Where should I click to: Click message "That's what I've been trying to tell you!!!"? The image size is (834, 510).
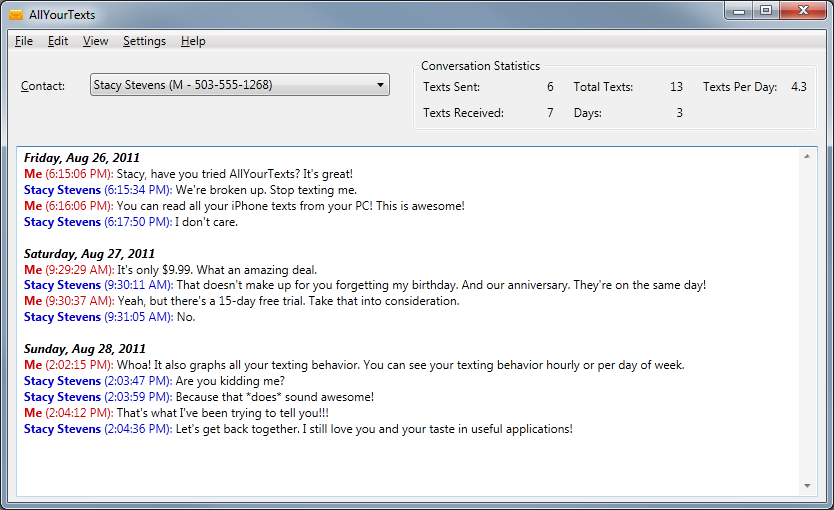222,413
